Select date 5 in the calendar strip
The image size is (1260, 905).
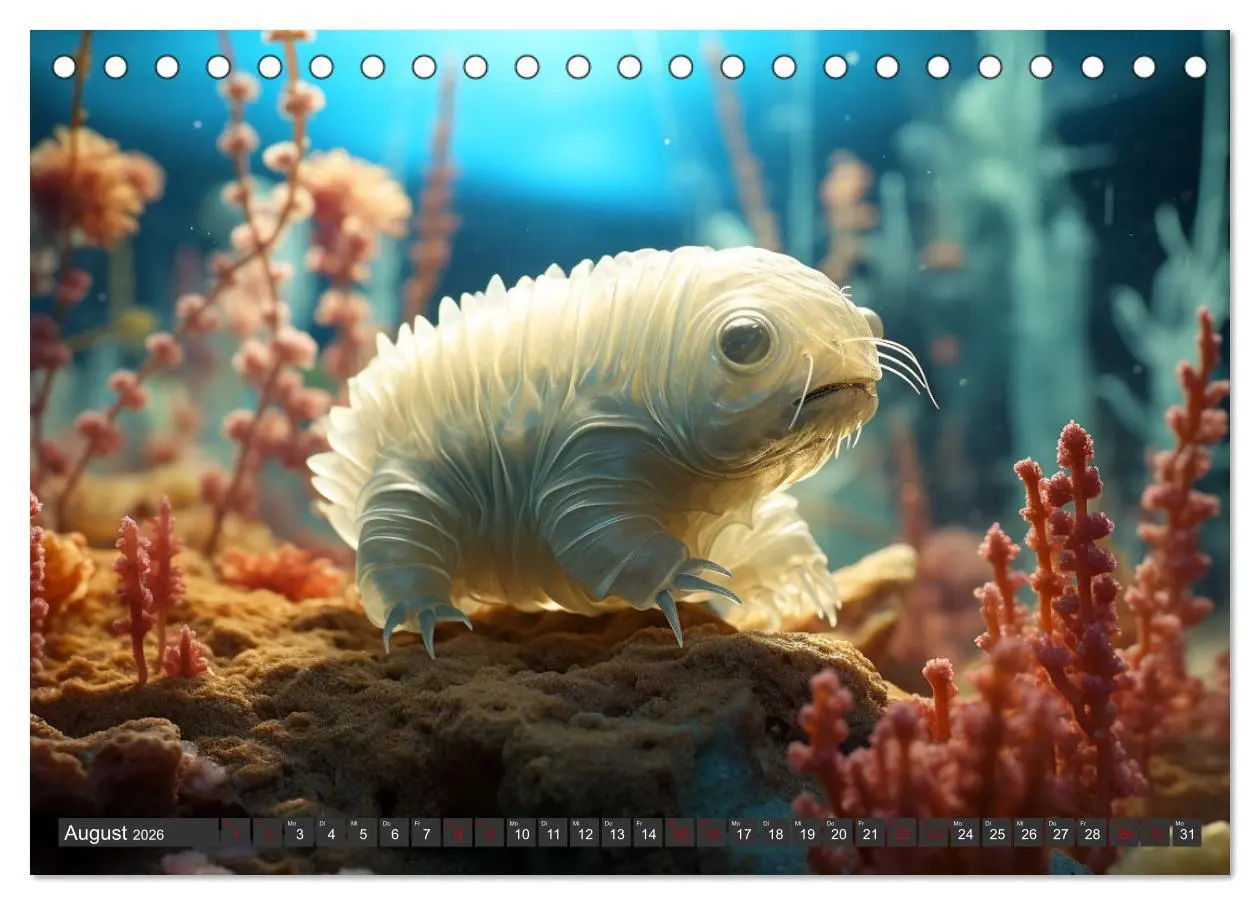363,833
